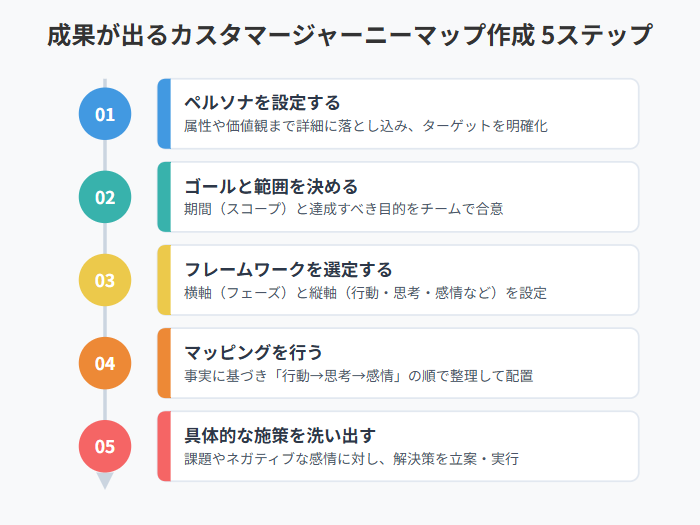Click the blue 01 step circle
700x525 pixels.
point(105,114)
